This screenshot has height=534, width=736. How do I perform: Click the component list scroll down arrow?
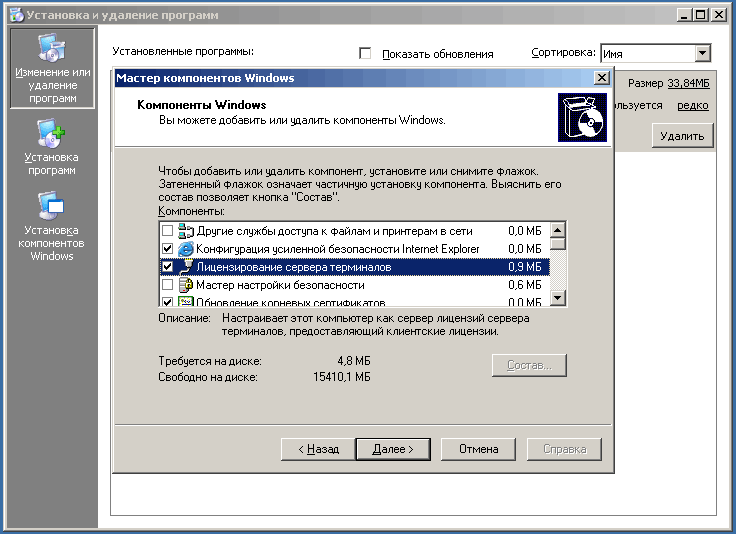558,298
